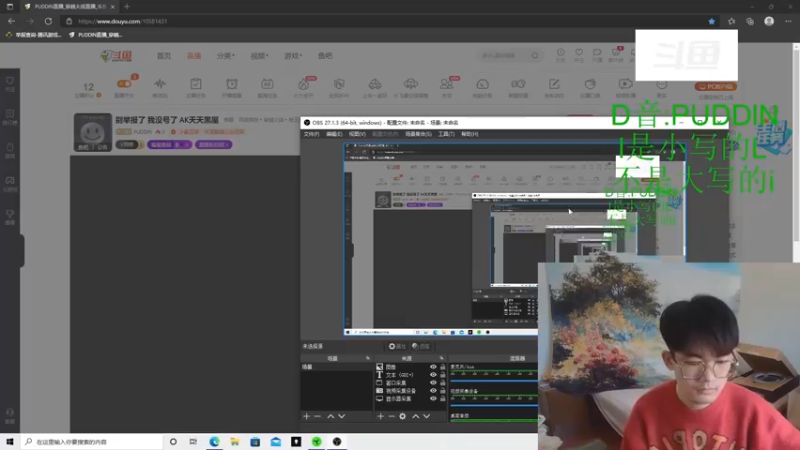The height and width of the screenshot is (450, 800).
Task: Click the alarm clock icon in streamer toolbar
Action: [x=232, y=84]
